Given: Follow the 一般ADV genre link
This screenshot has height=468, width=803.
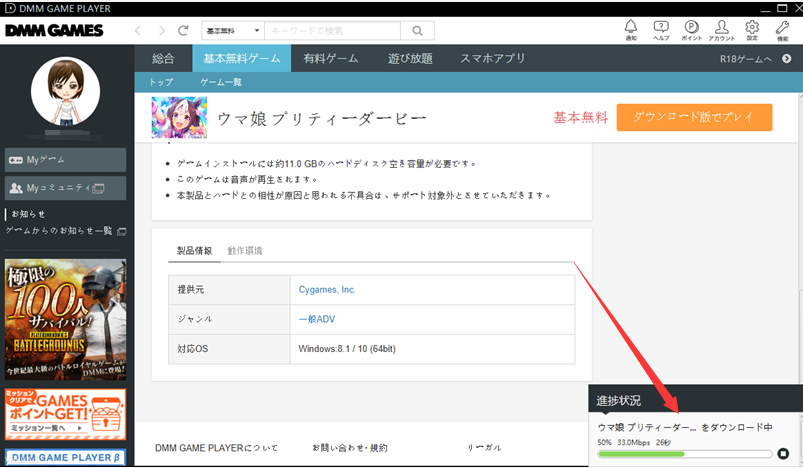Looking at the screenshot, I should coord(316,319).
